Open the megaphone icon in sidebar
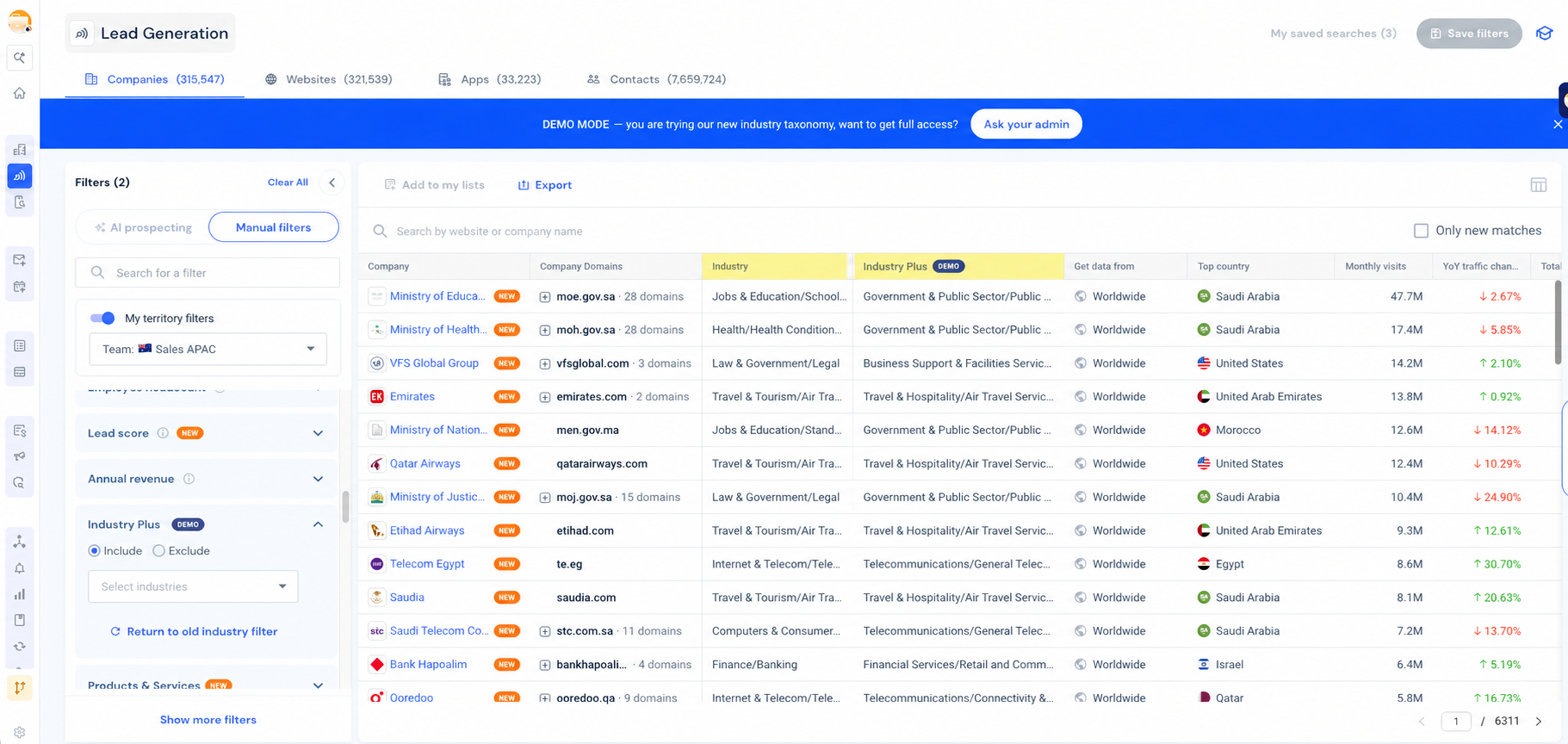The height and width of the screenshot is (744, 1568). [x=19, y=456]
